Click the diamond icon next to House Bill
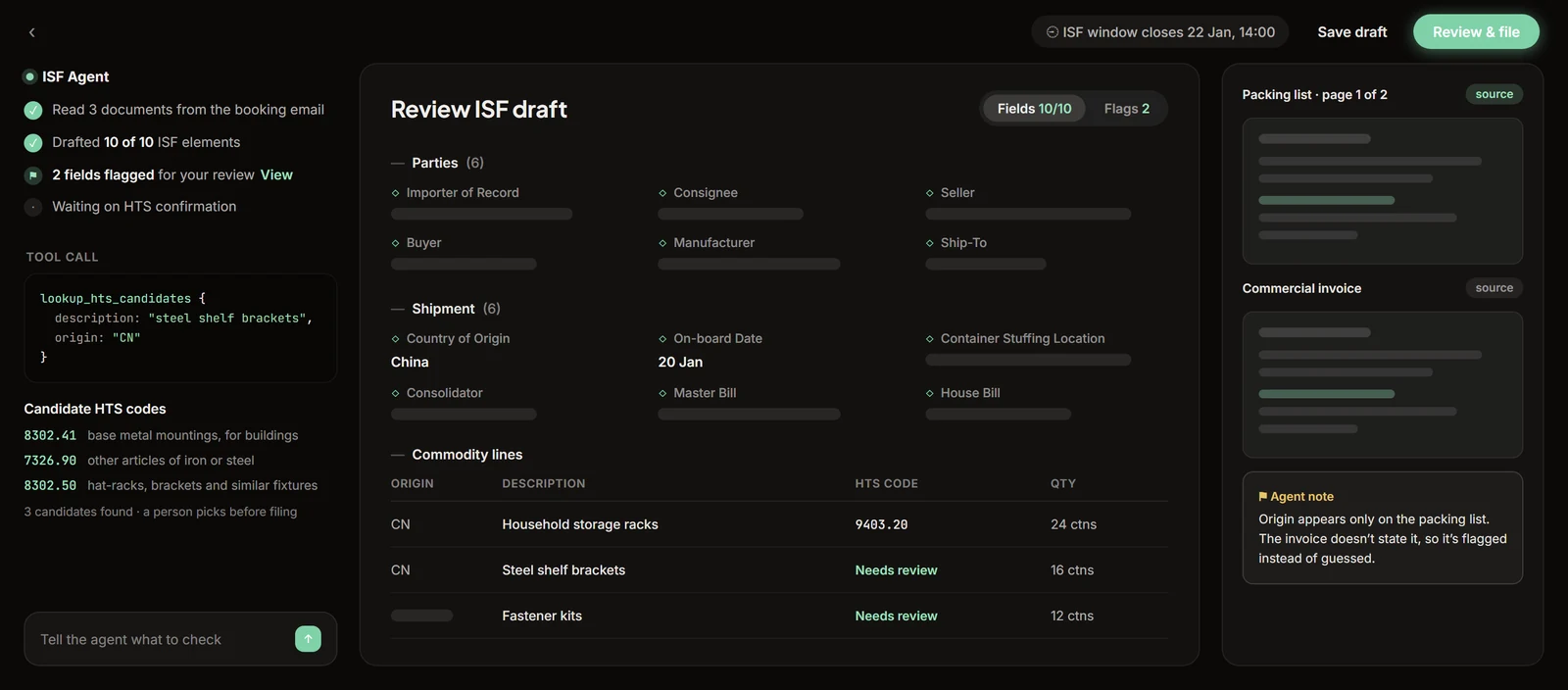The height and width of the screenshot is (690, 1568). [x=930, y=393]
